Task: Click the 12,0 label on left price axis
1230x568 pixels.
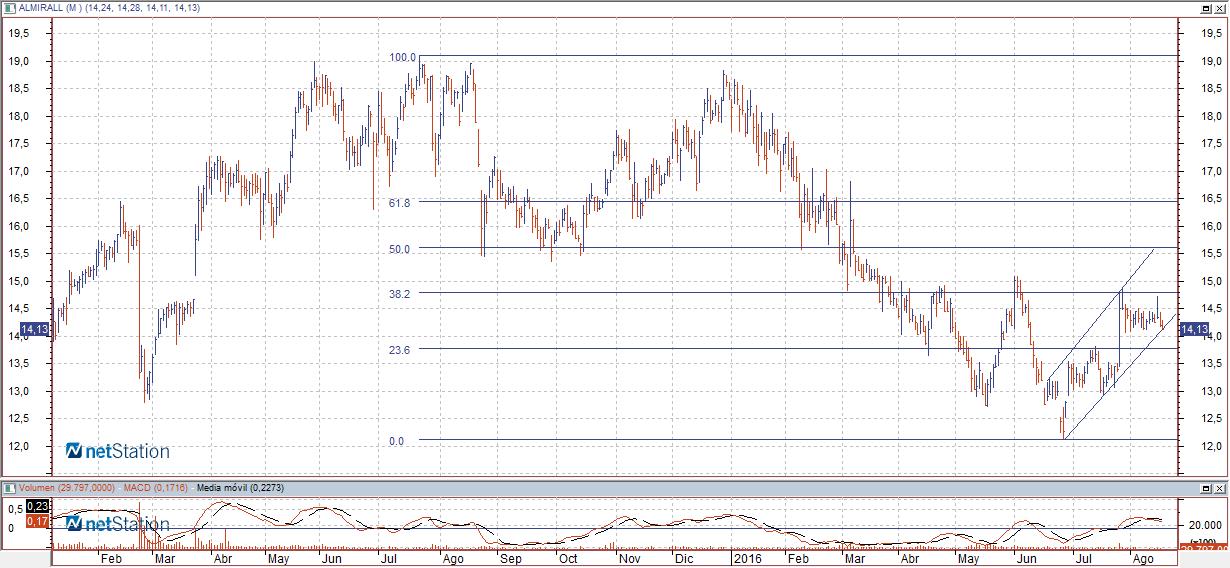Action: pyautogui.click(x=19, y=446)
